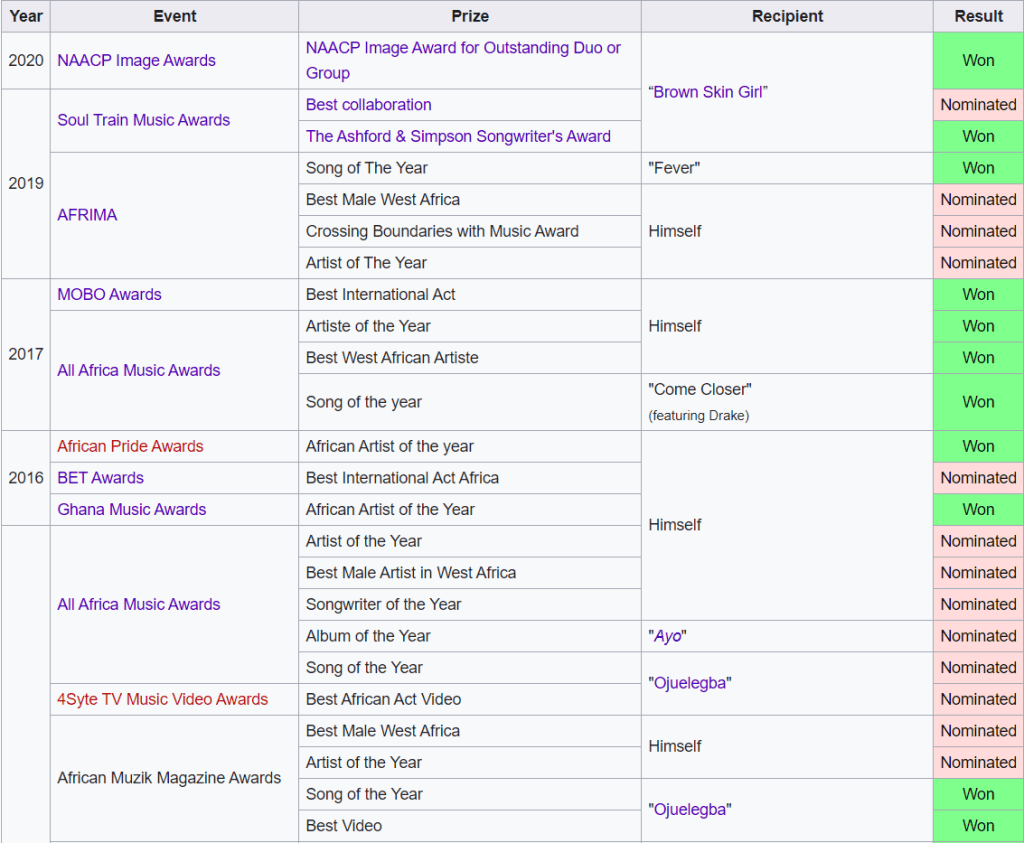Screen dimensions: 1024x843
Task: Open the MOBO Awards link
Action: (109, 294)
